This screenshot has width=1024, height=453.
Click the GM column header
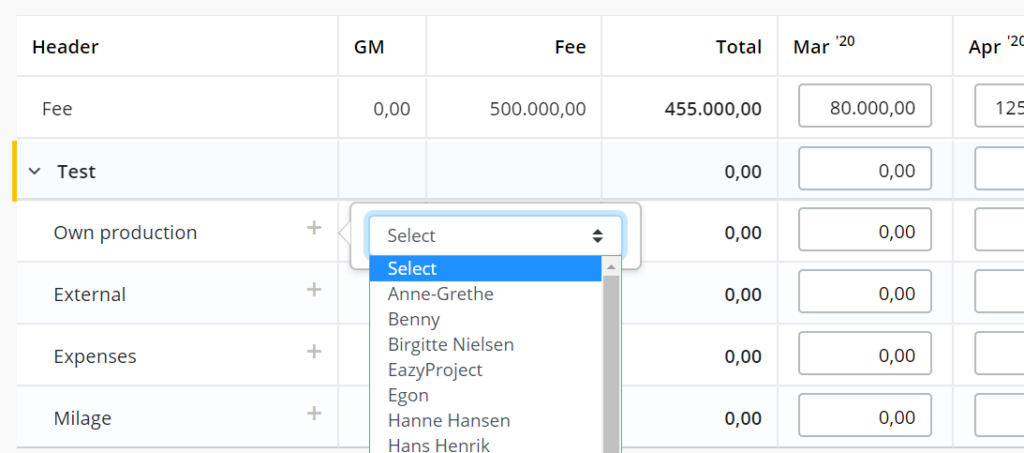[x=369, y=46]
